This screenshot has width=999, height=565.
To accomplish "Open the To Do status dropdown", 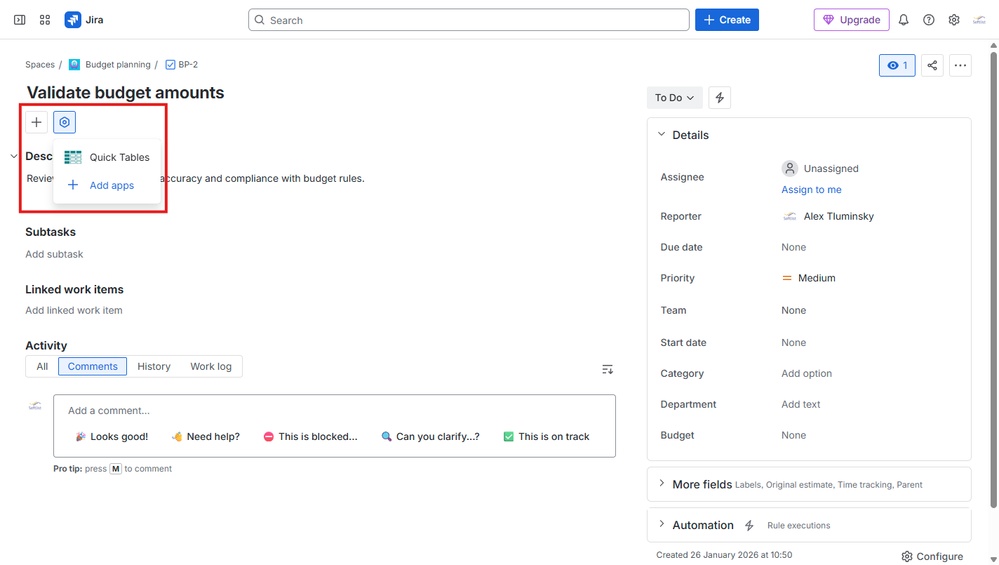I will pos(674,97).
